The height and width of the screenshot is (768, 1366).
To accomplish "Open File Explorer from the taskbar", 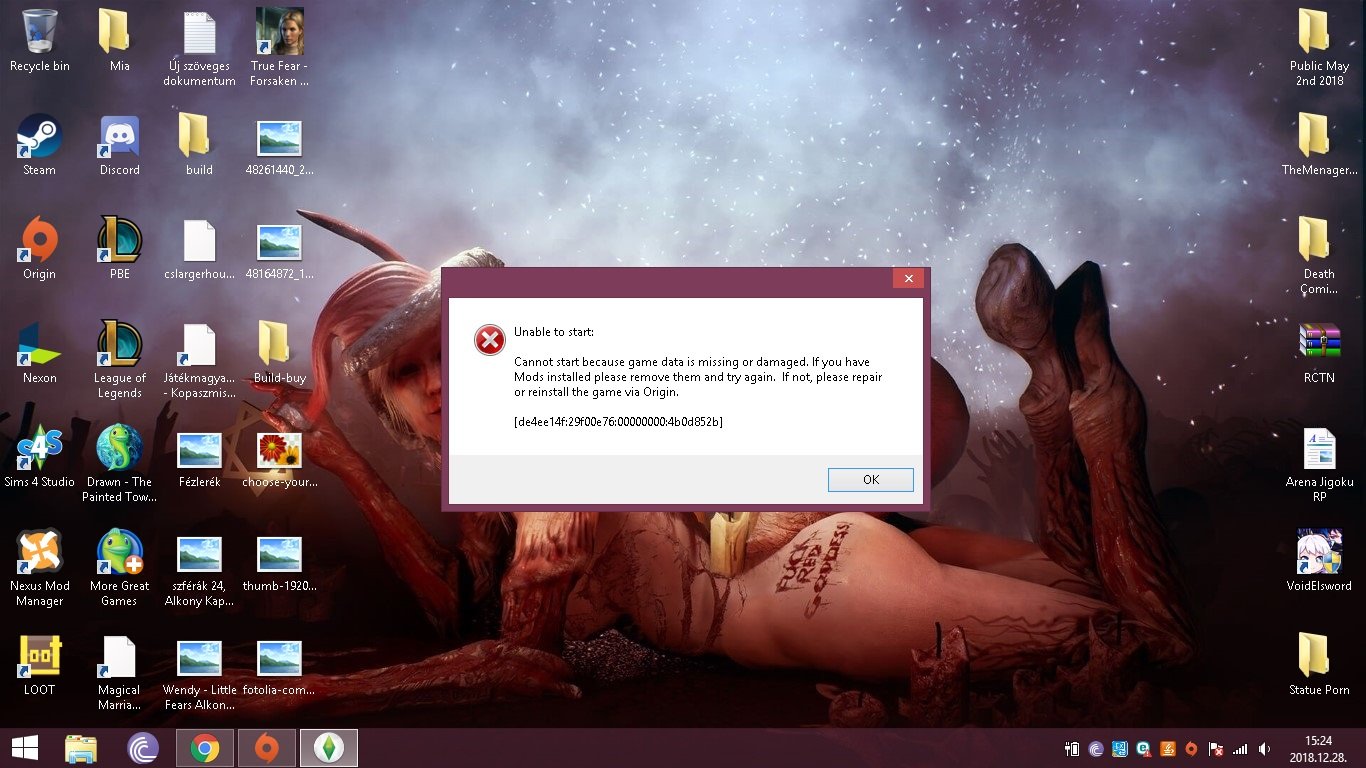I will 81,748.
